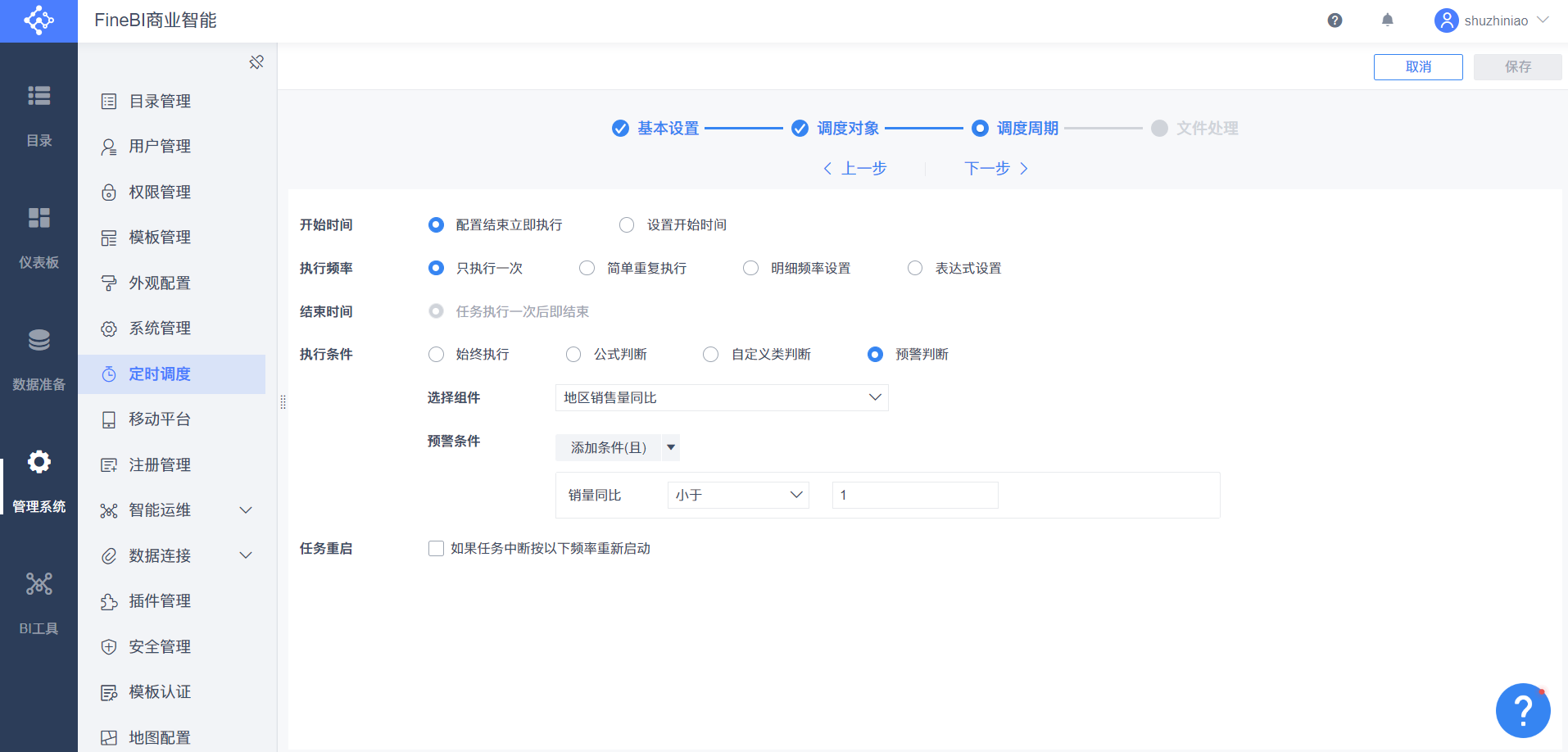Click the 取消 cancel button
This screenshot has height=752, width=1568.
(1418, 67)
